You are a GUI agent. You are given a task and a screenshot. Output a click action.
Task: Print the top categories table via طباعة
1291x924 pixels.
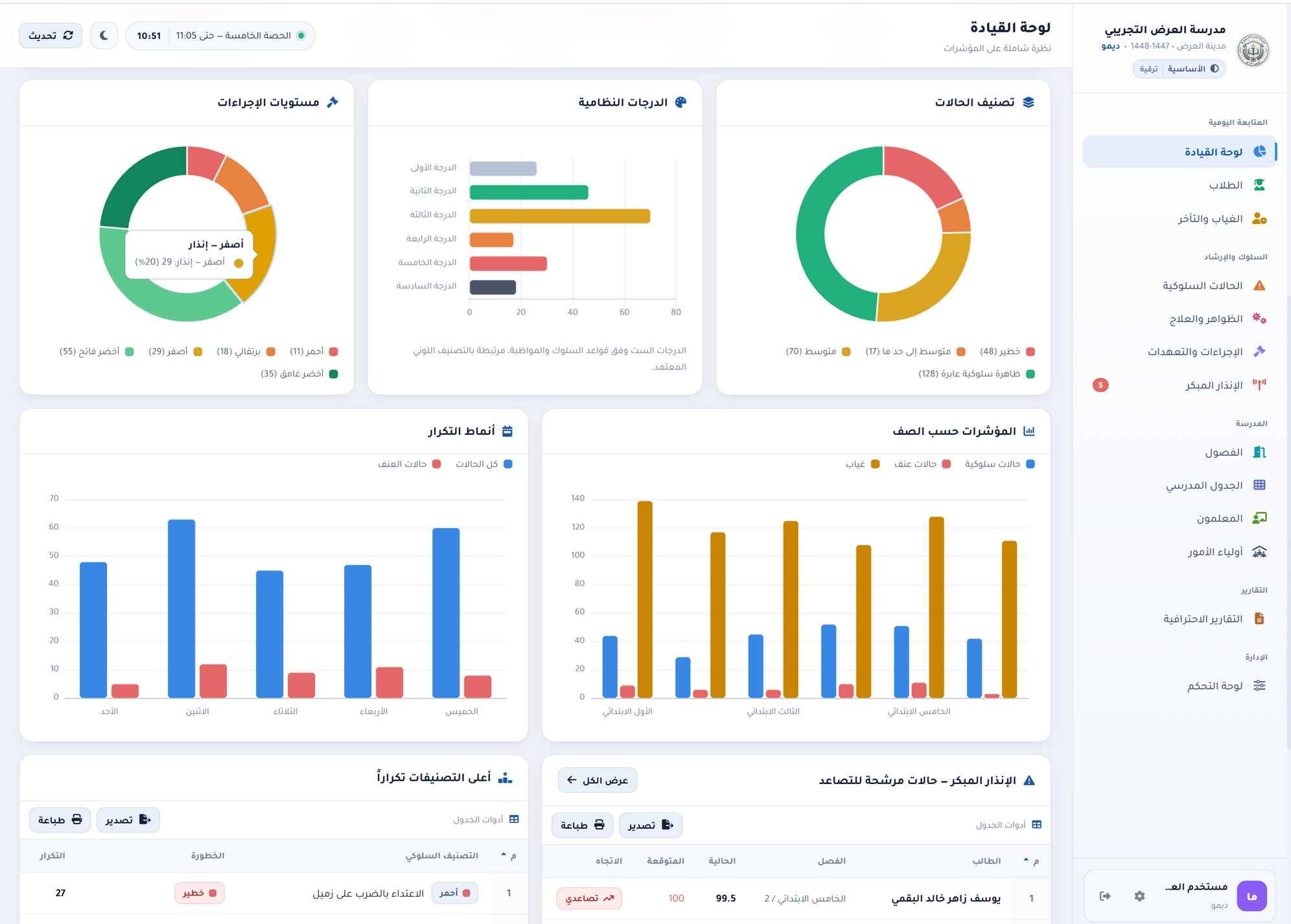coord(60,820)
